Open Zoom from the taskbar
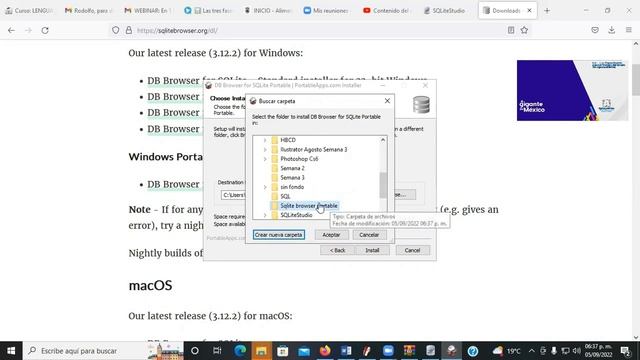Image resolution: width=640 pixels, height=360 pixels. pos(388,351)
